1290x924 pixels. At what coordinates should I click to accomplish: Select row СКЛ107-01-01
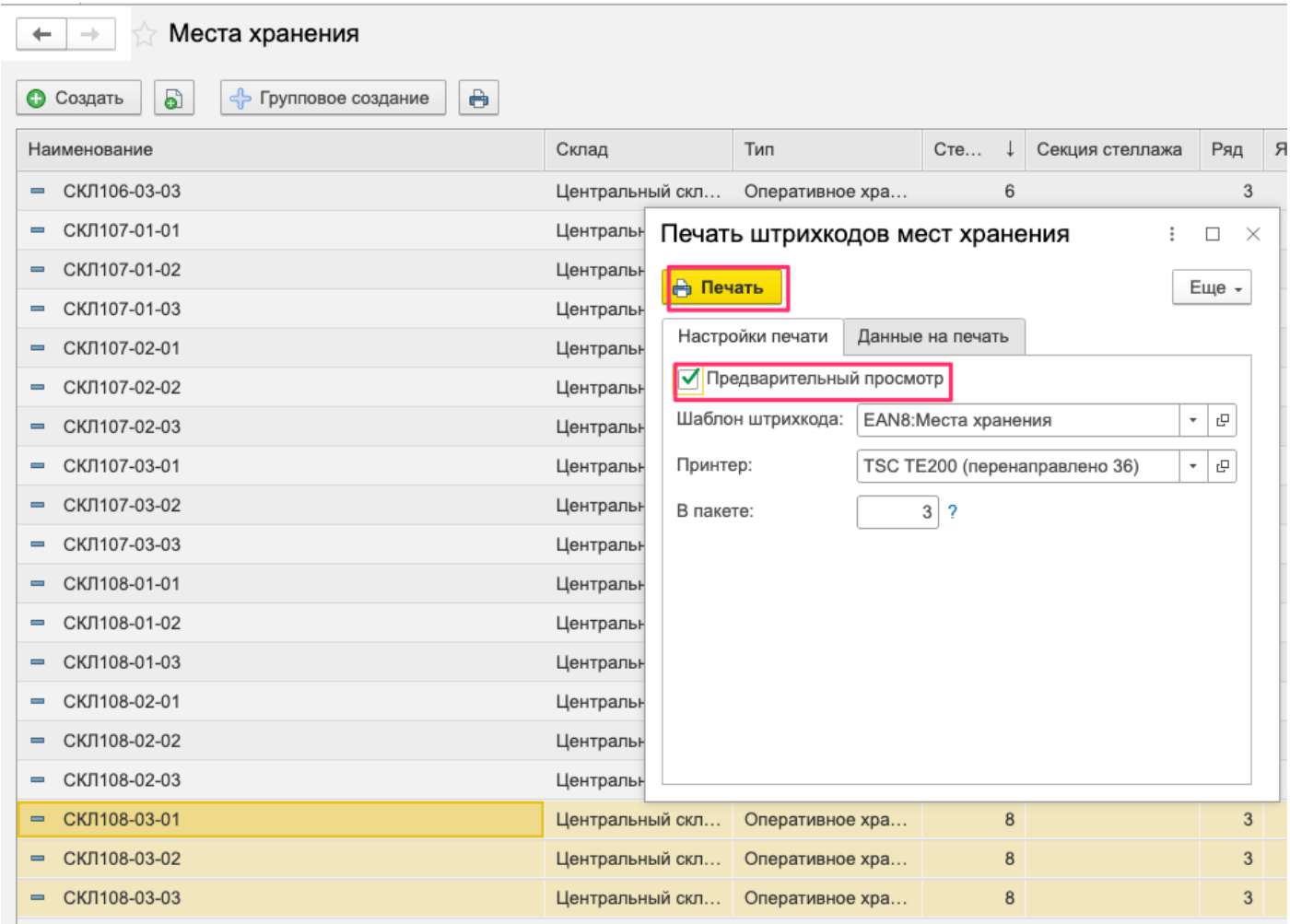point(280,230)
